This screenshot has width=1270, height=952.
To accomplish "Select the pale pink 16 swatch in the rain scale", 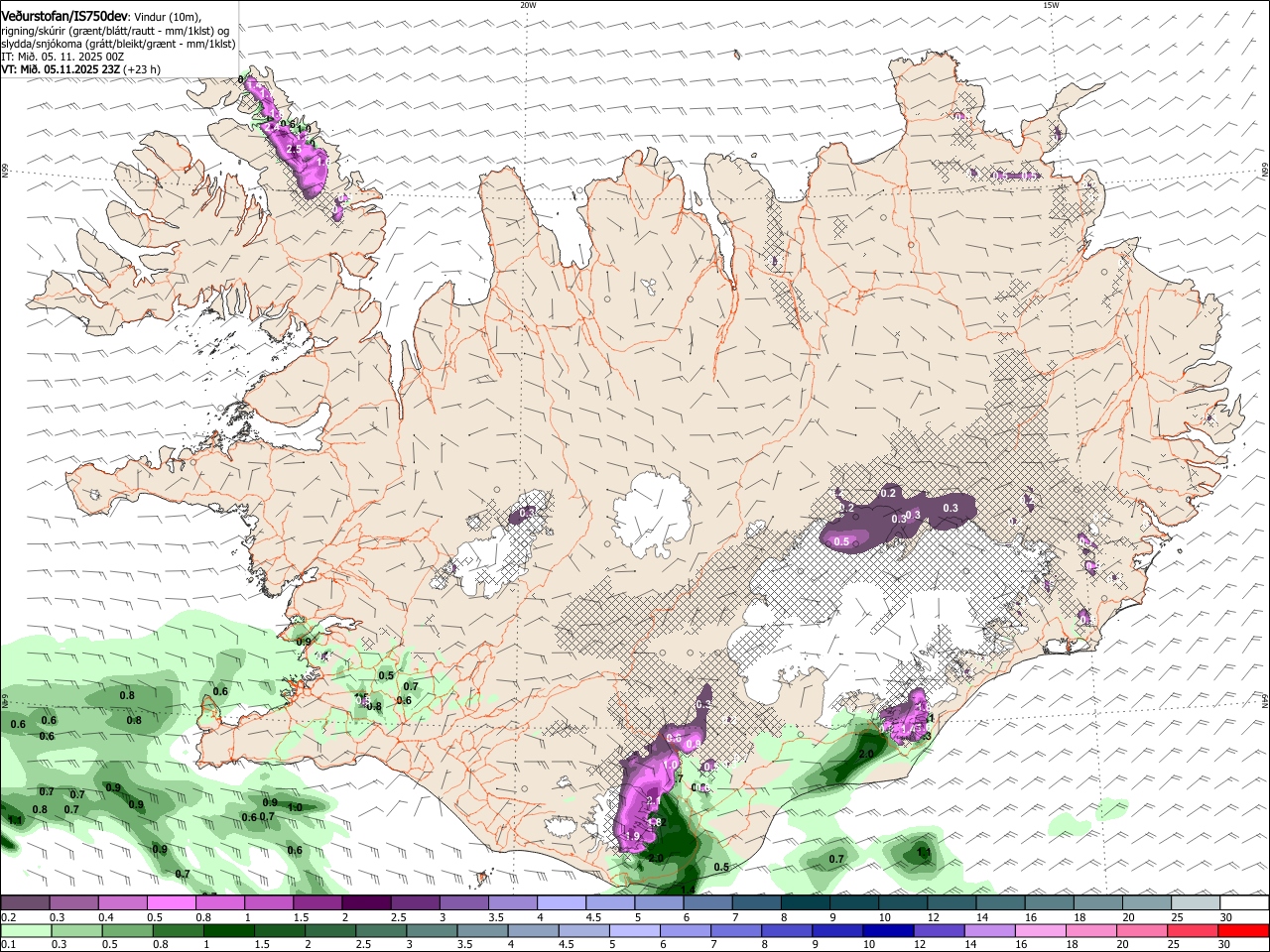I will pyautogui.click(x=1043, y=931).
